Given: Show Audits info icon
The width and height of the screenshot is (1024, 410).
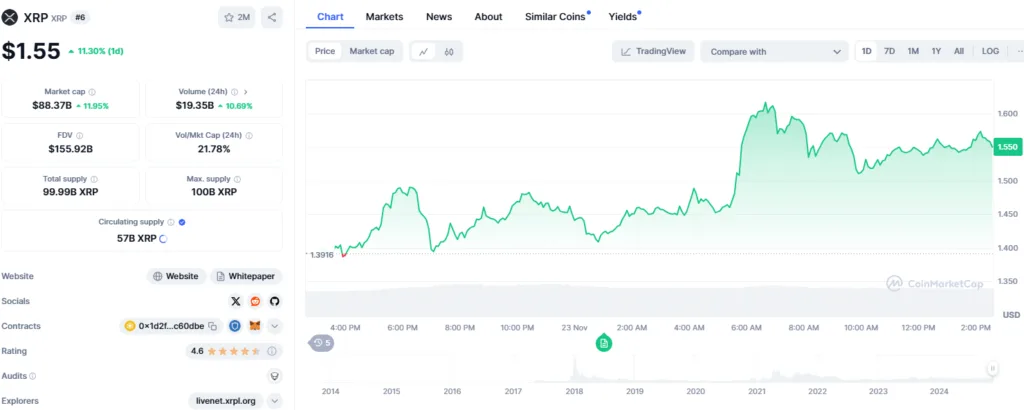Looking at the screenshot, I should click(x=33, y=376).
